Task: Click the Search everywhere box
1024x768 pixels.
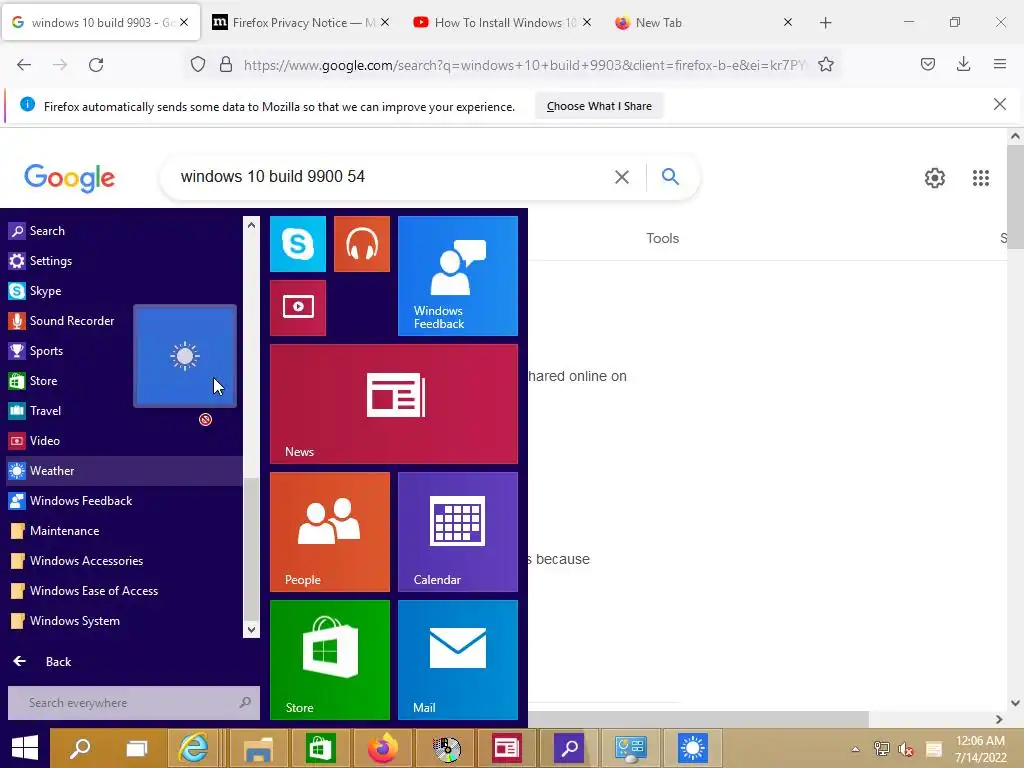Action: tap(133, 703)
